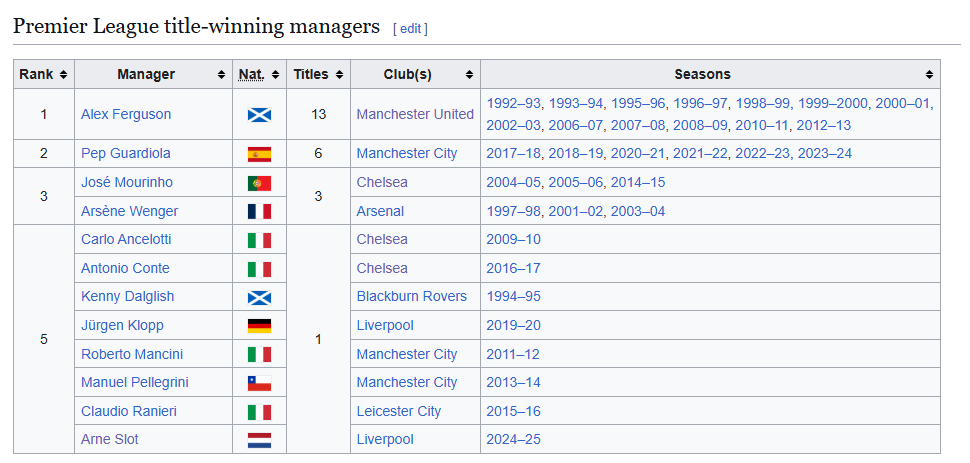Open the Manchester United club link
Image resolution: width=970 pixels, height=463 pixels.
[415, 115]
